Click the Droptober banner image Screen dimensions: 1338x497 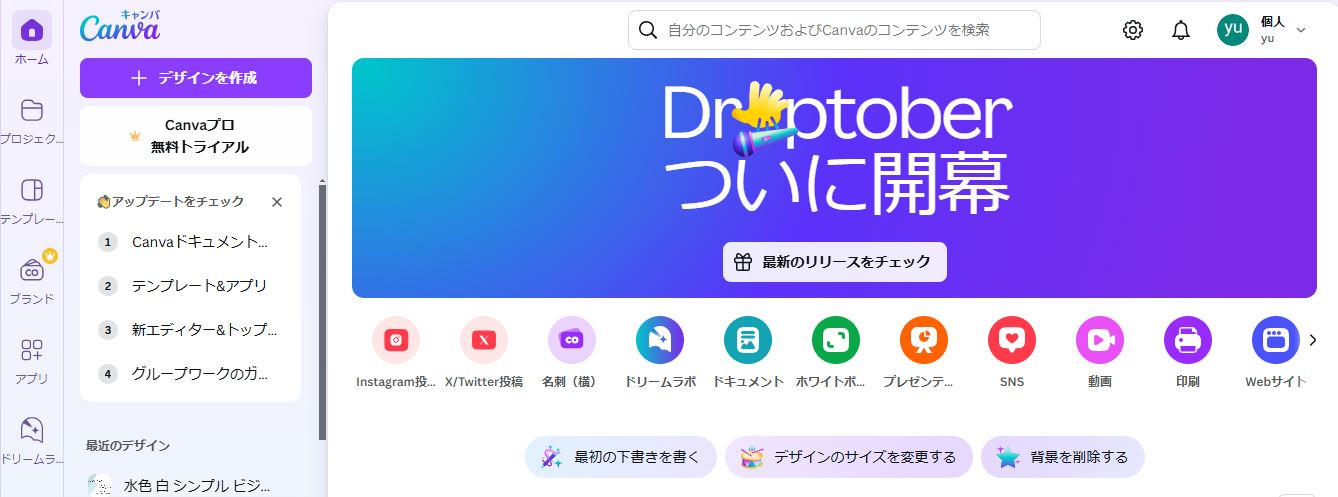click(x=834, y=178)
